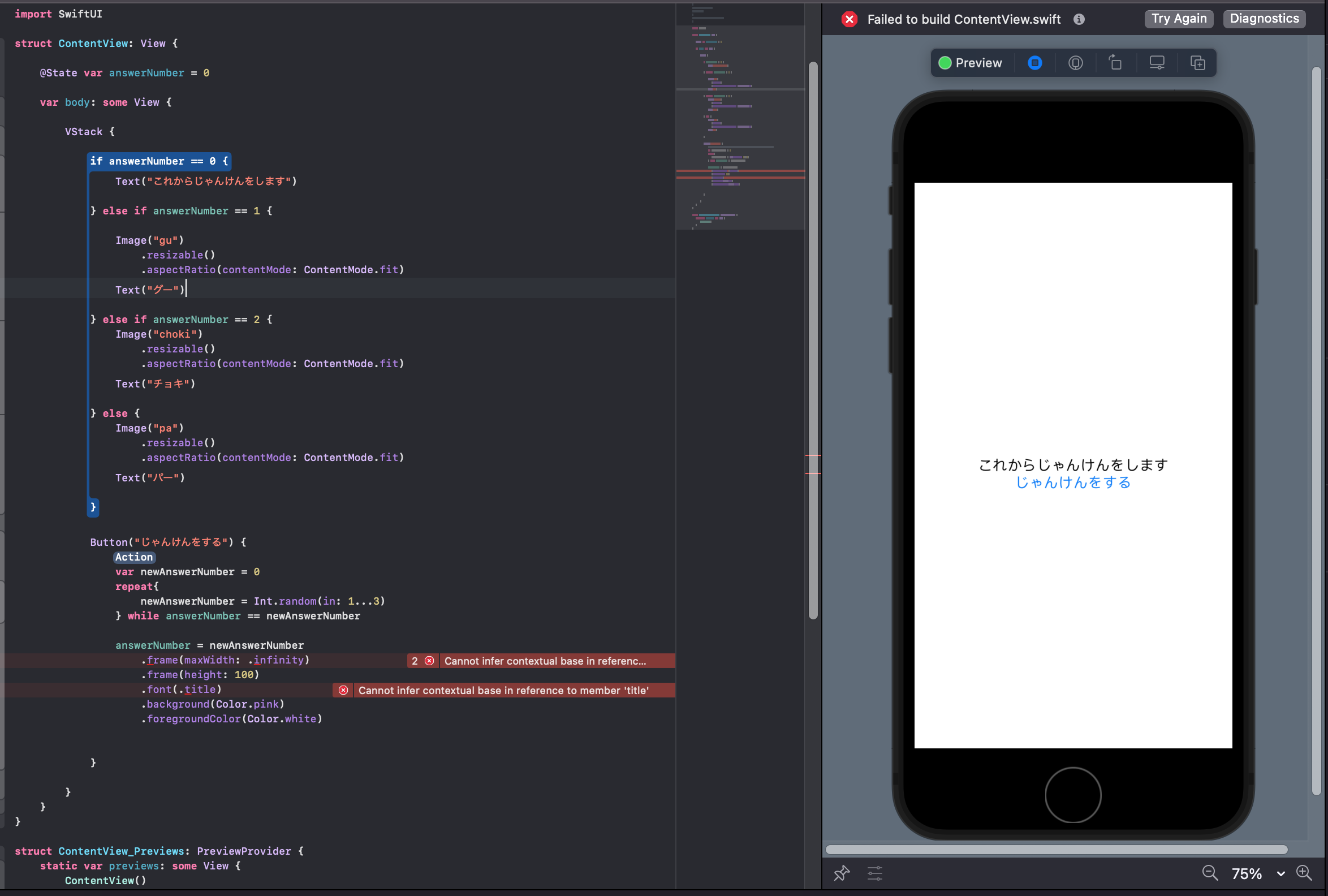Open canvas adjustment sliders icon

[x=874, y=873]
